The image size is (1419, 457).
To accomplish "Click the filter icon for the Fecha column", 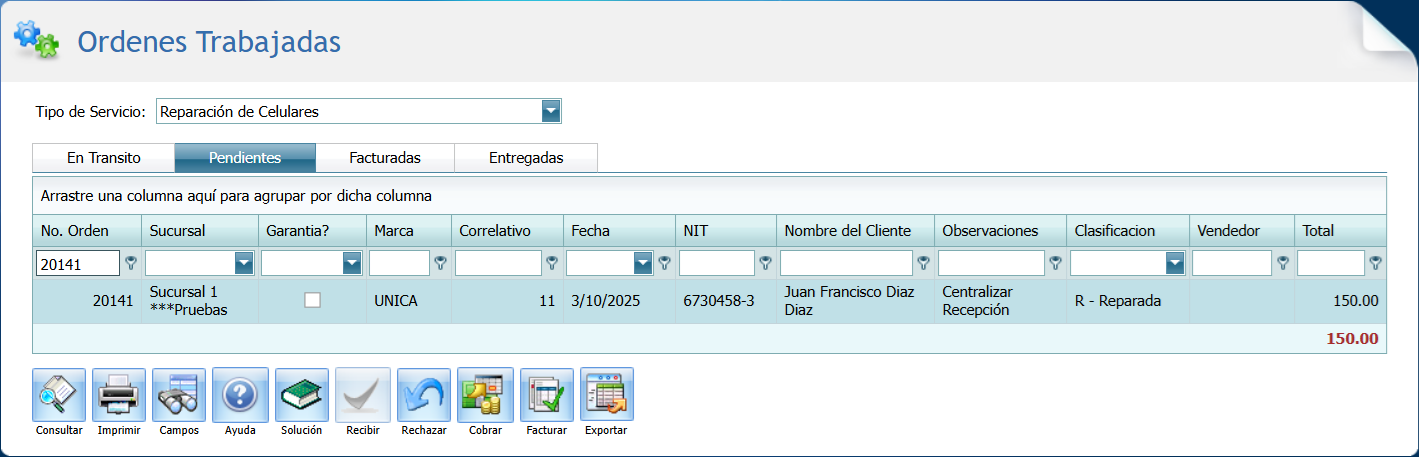I will click(x=664, y=263).
